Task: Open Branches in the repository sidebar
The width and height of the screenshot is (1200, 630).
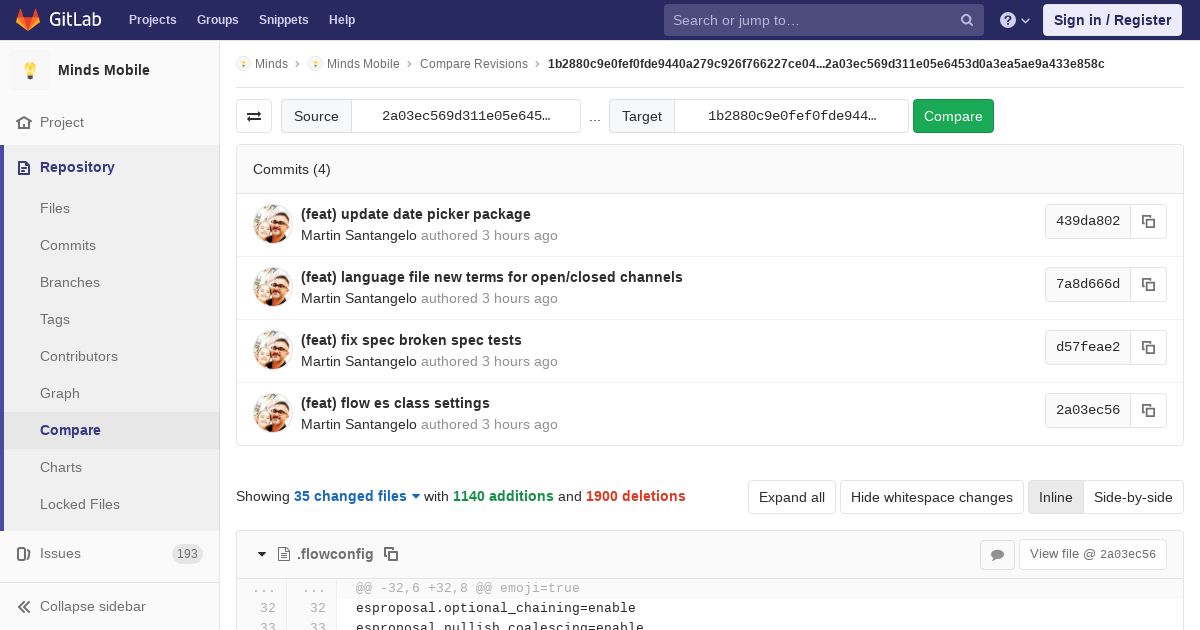Action: click(70, 282)
